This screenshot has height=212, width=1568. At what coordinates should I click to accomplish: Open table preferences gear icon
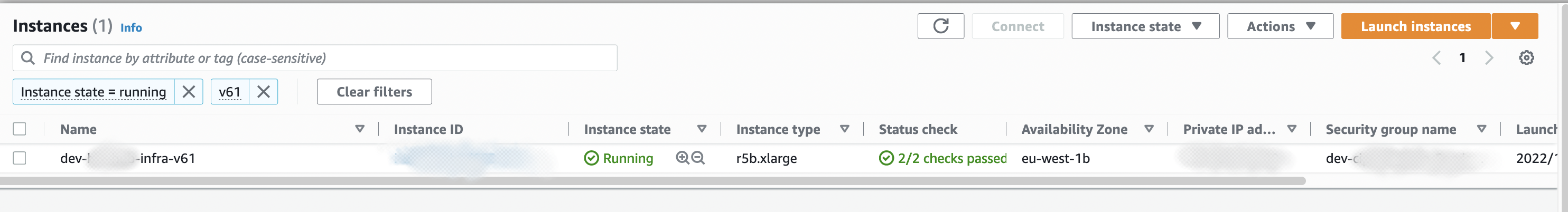coord(1526,57)
